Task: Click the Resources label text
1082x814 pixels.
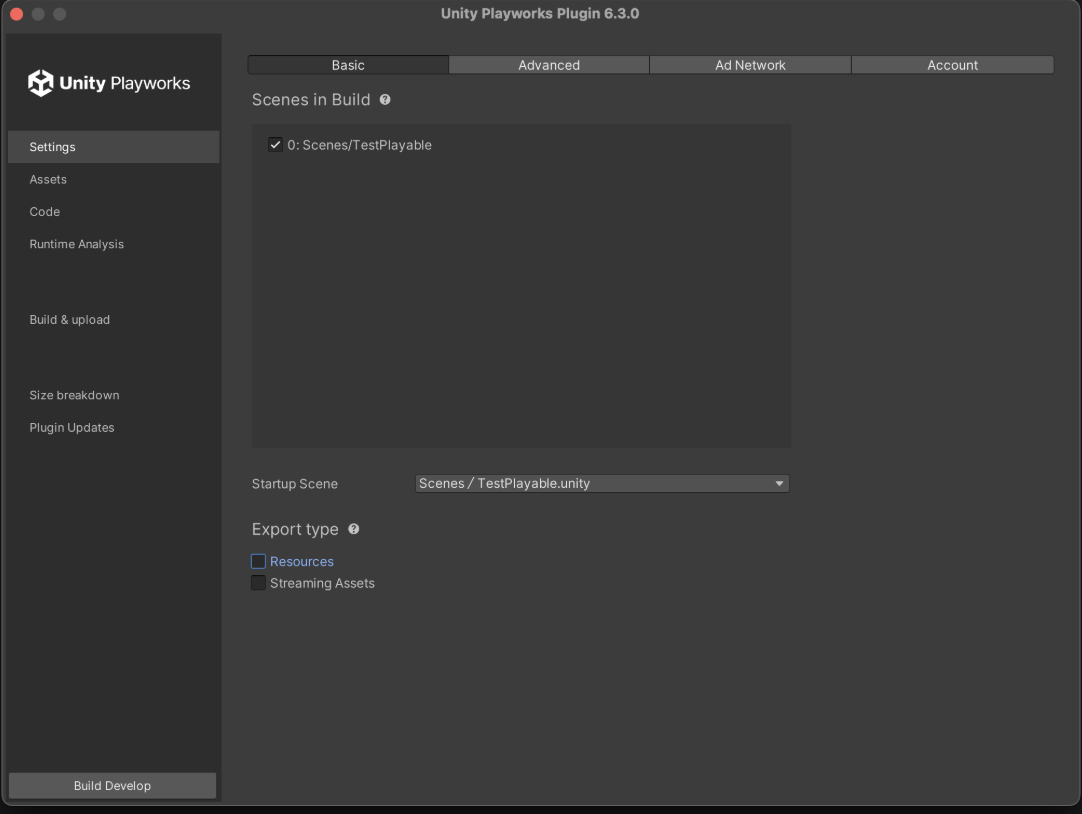Action: pos(302,562)
